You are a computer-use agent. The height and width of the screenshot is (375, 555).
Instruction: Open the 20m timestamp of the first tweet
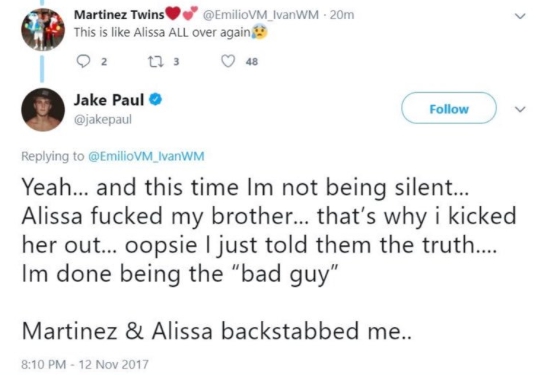(342, 15)
